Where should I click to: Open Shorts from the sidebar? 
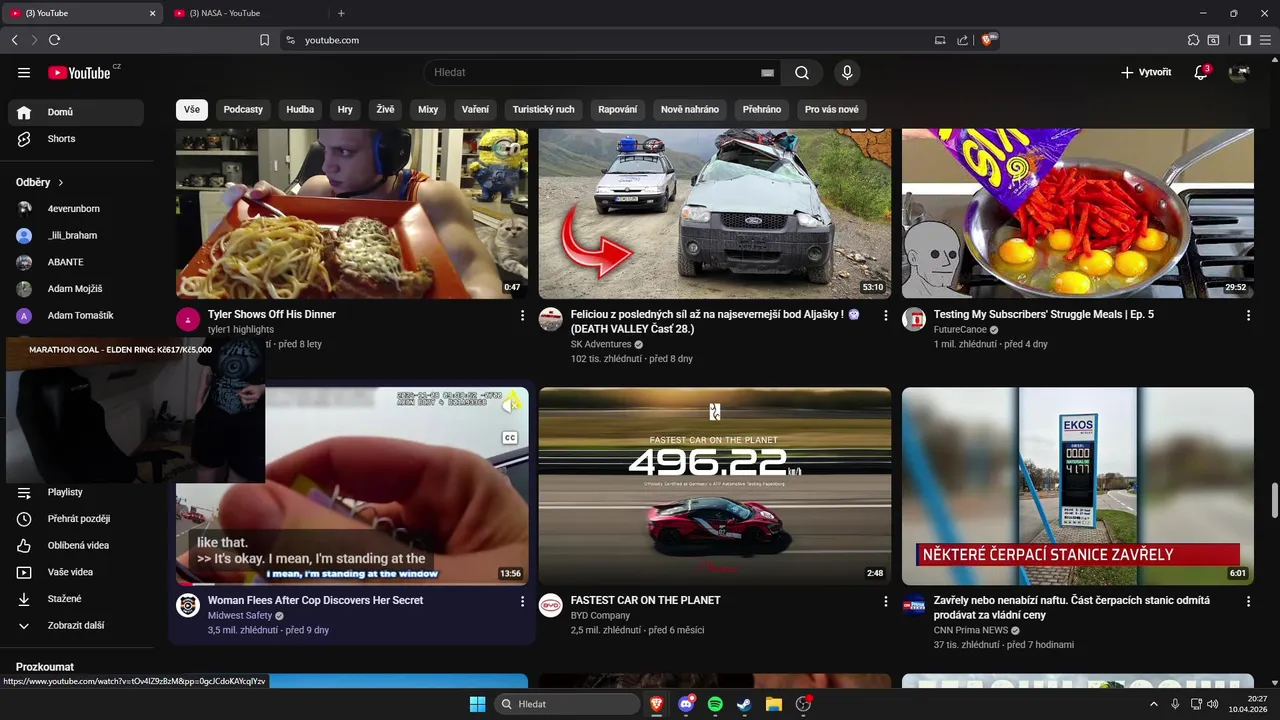pyautogui.click(x=76, y=139)
